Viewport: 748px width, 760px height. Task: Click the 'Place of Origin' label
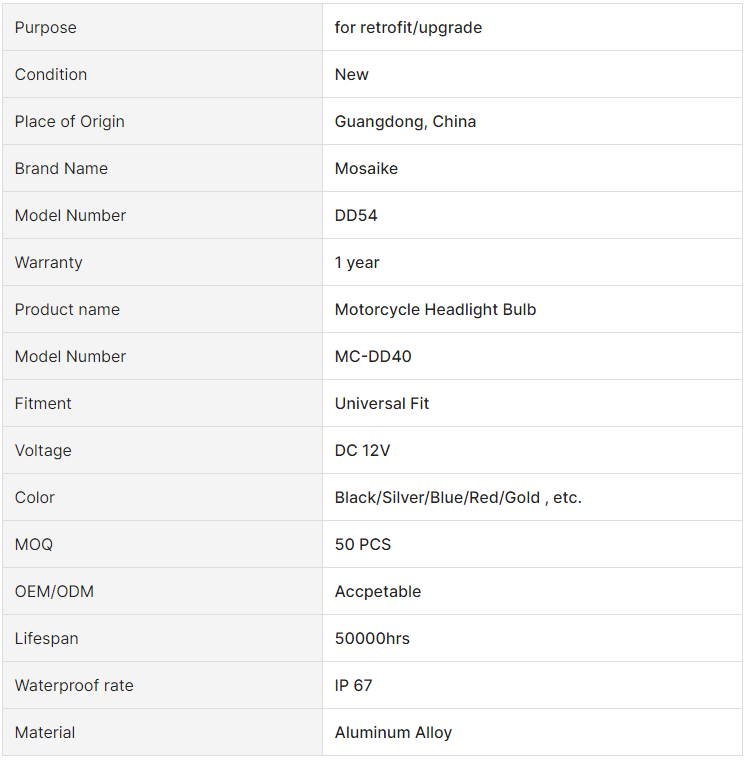[x=69, y=121]
